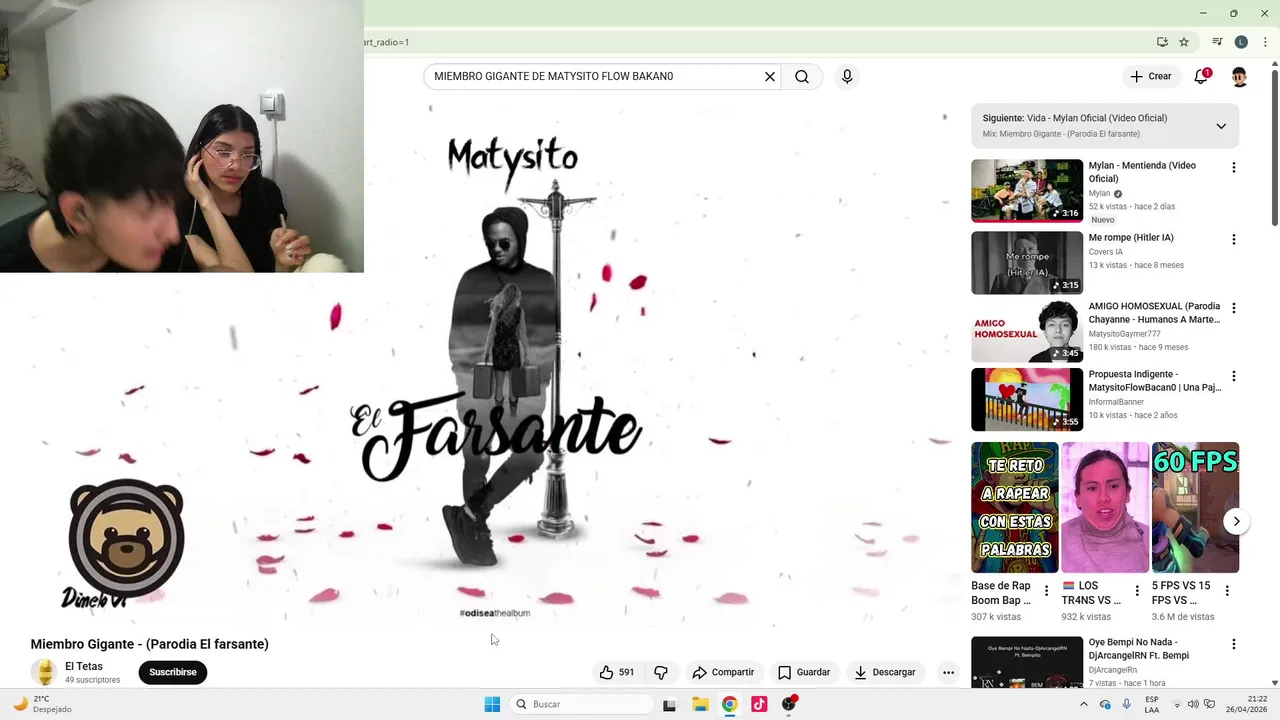Download video with Descargar button

885,672
